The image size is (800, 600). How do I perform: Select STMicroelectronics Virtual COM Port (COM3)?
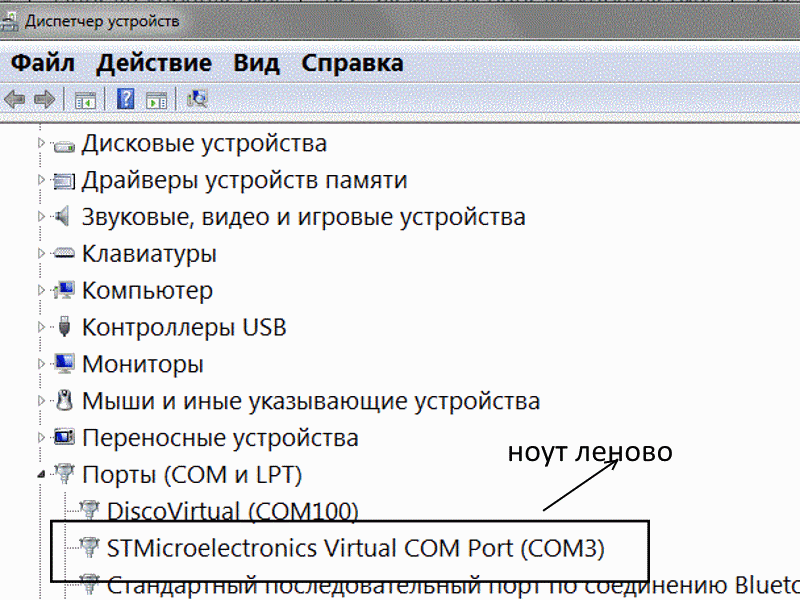[356, 548]
